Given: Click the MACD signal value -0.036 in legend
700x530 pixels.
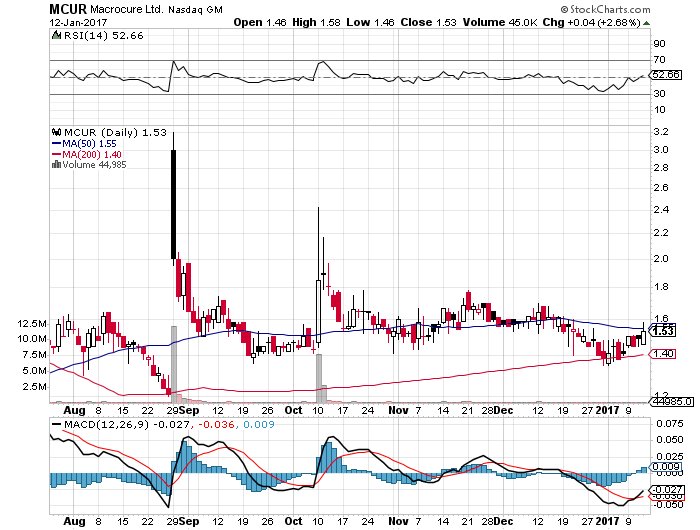Looking at the screenshot, I should 216,424.
